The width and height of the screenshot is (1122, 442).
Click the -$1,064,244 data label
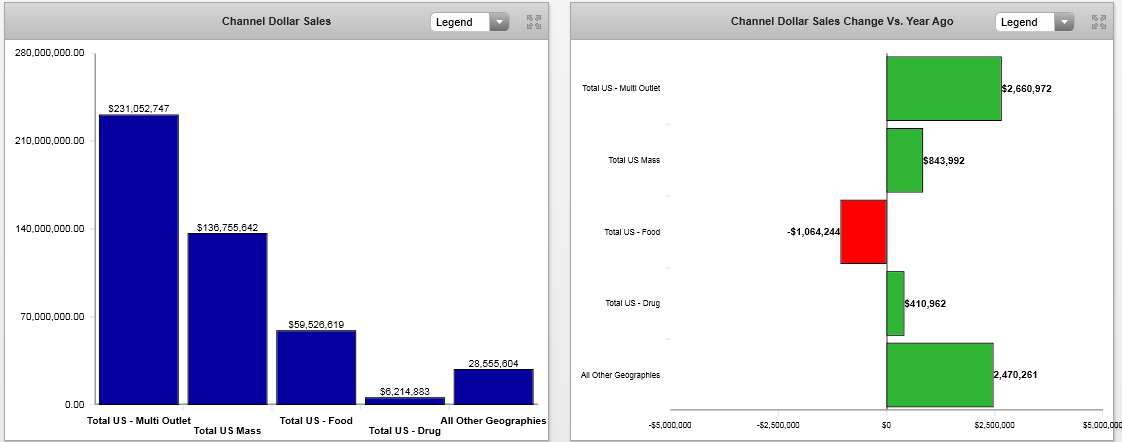[813, 232]
